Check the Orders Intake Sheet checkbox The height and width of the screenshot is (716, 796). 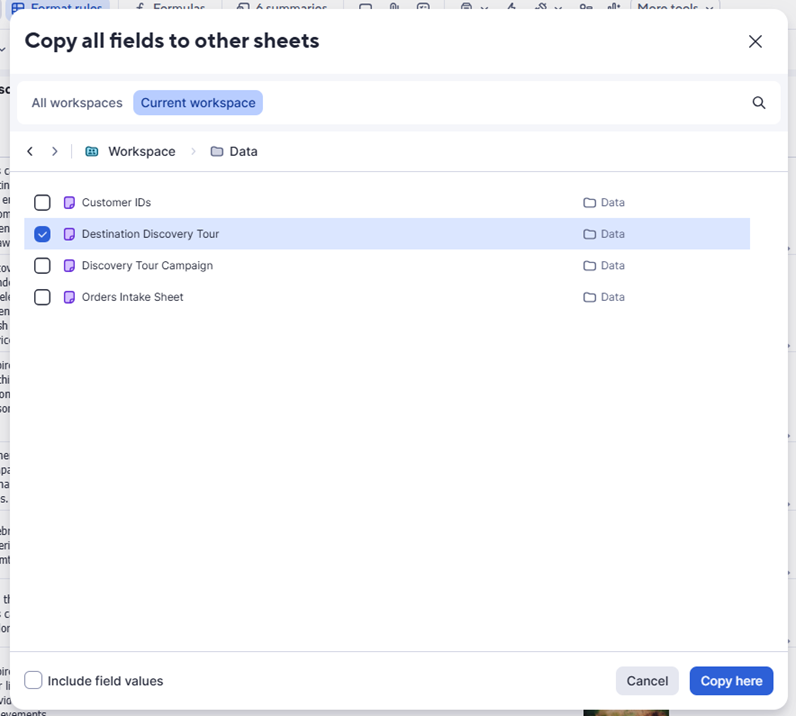(42, 297)
